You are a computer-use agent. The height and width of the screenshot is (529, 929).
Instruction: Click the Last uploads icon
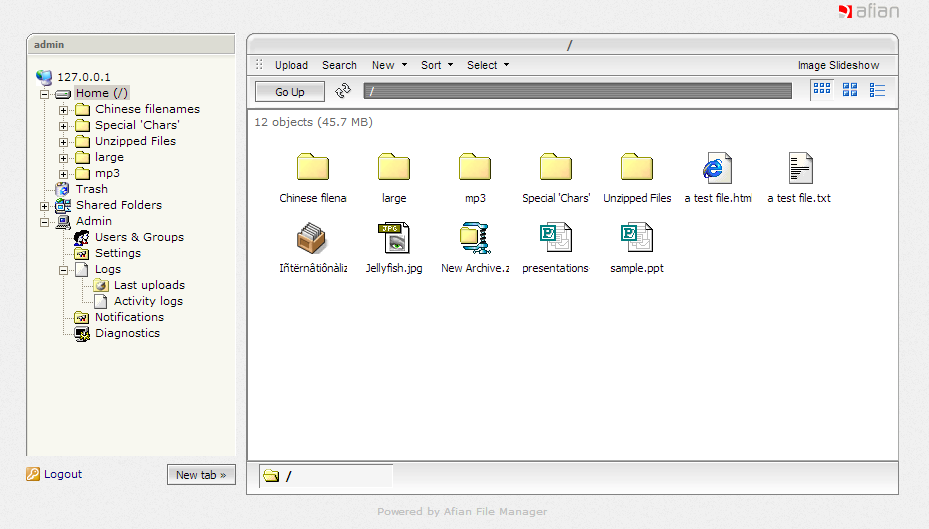[101, 286]
